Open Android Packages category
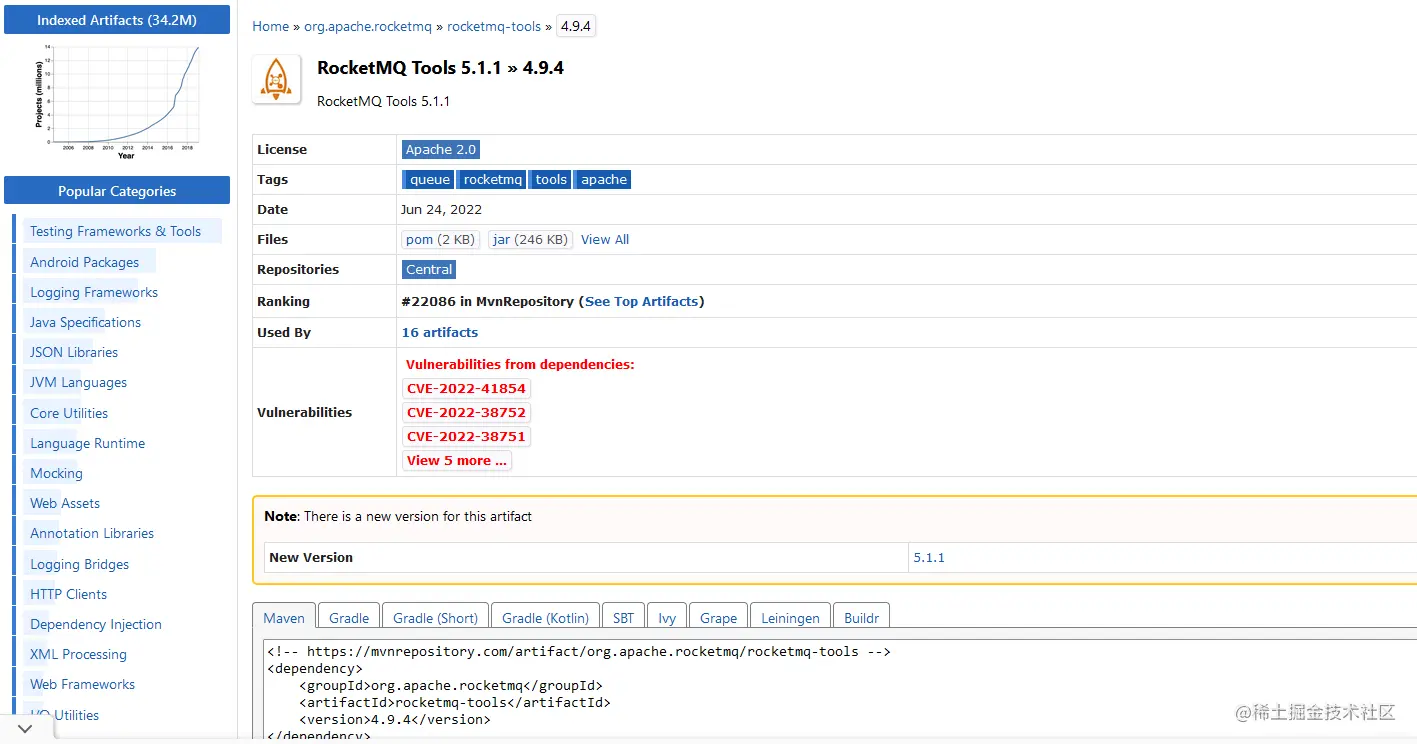The image size is (1417, 744). pos(85,262)
